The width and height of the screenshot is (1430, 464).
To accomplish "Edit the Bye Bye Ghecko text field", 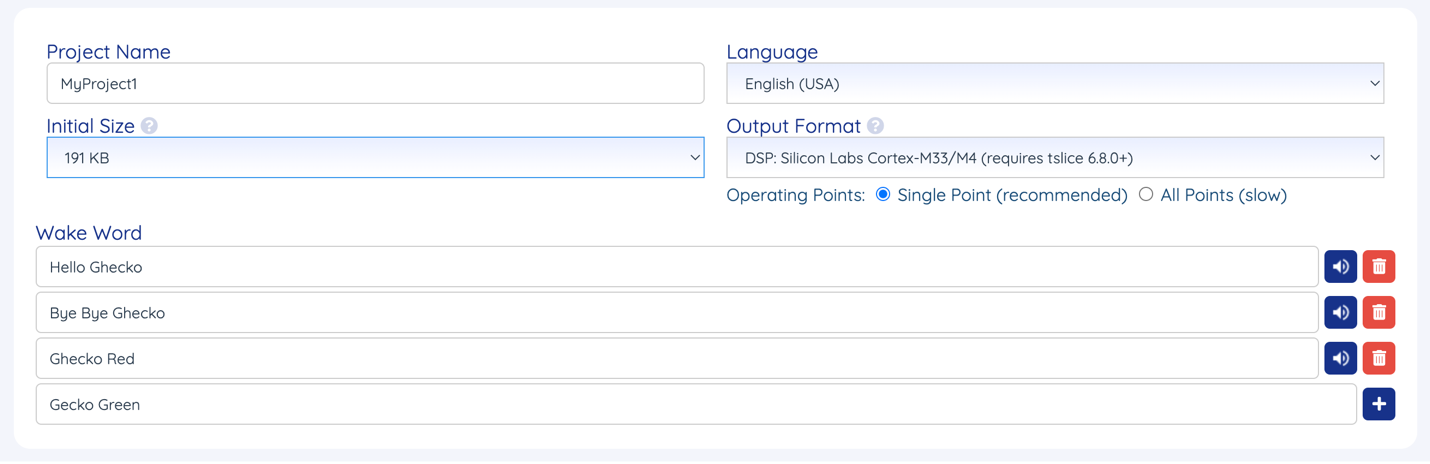I will tap(677, 313).
